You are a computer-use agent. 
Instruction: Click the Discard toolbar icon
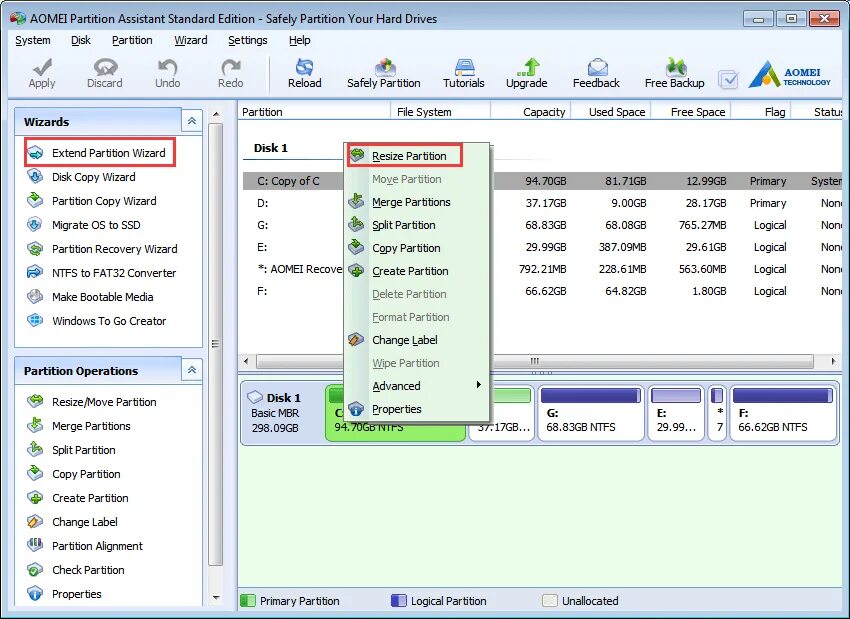tap(105, 67)
